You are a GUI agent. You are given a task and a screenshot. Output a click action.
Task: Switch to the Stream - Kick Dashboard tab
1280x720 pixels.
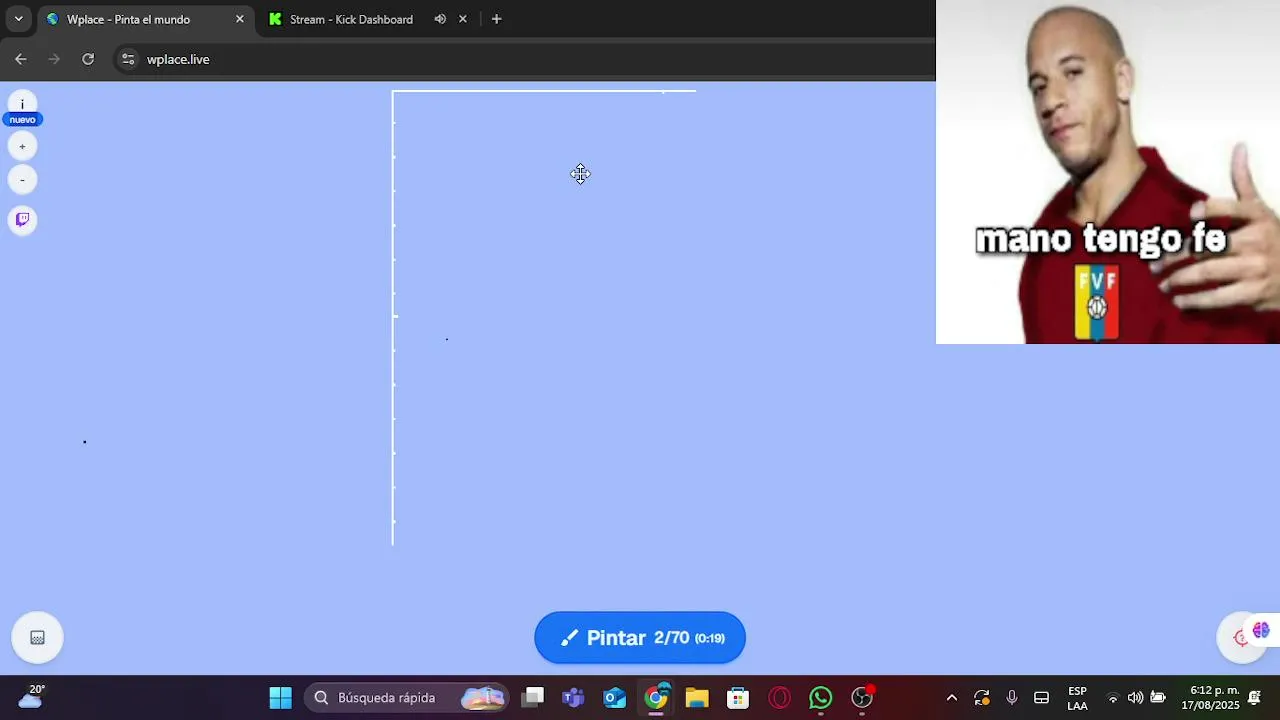(350, 19)
